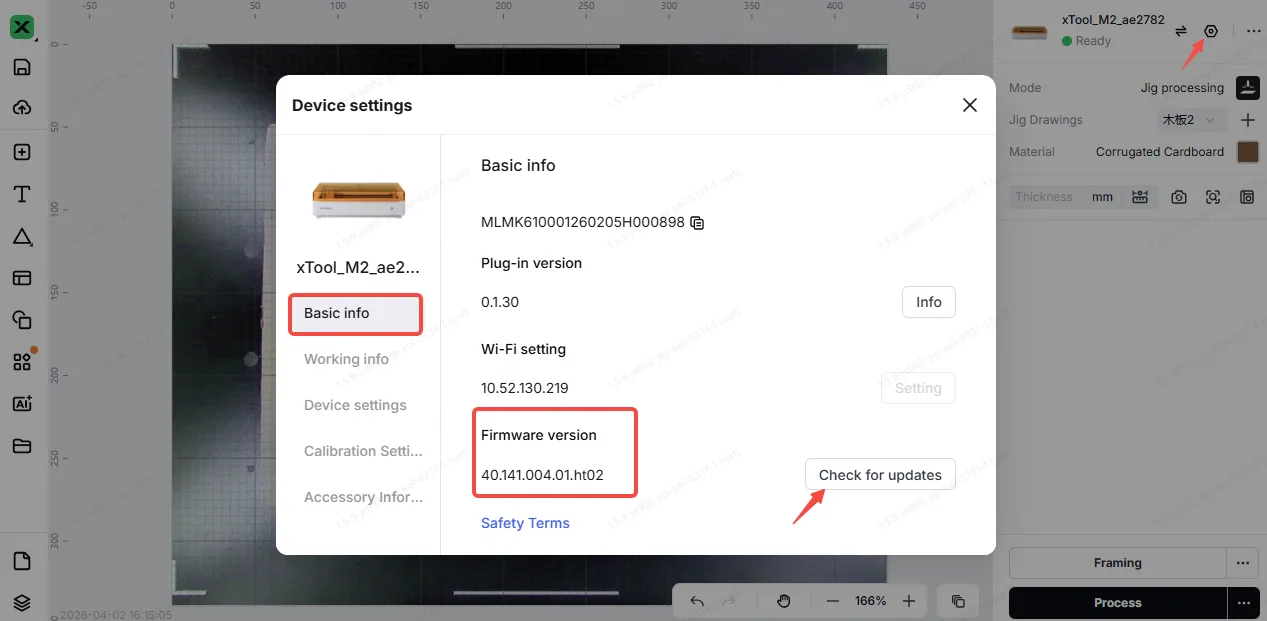Select the Basic info tab
Viewport: 1267px width, 621px height.
(356, 313)
